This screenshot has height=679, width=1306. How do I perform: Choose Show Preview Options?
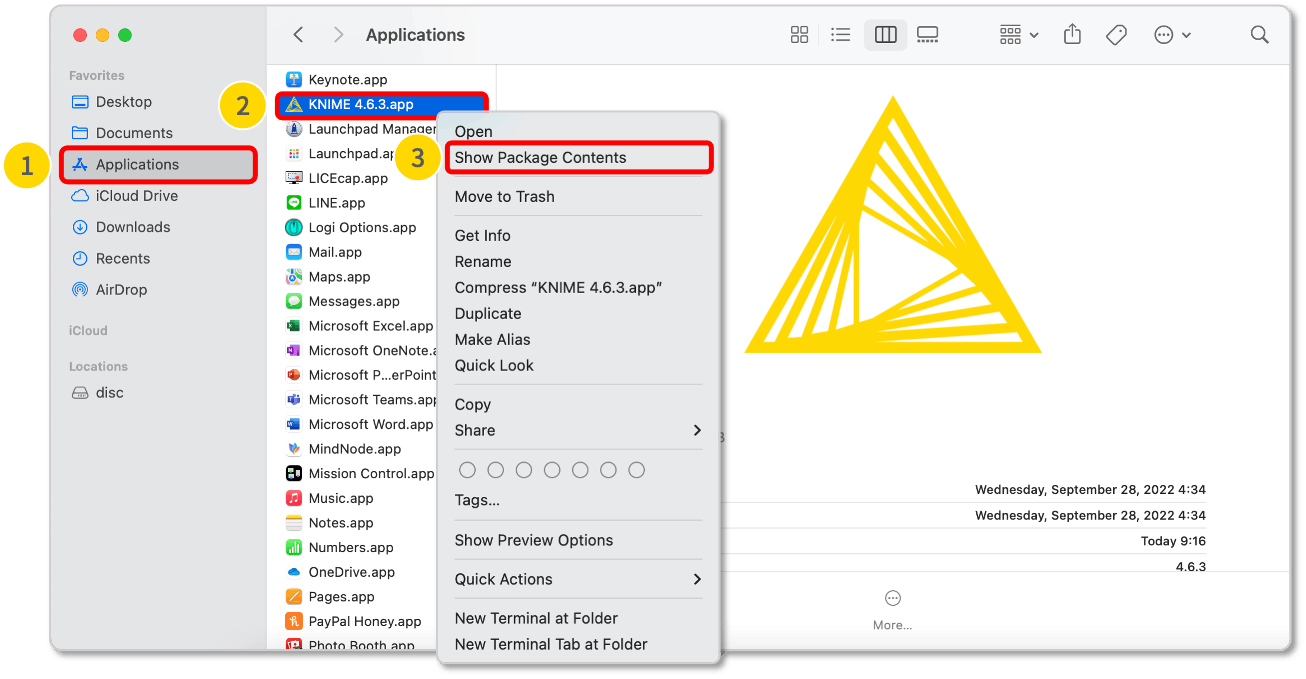coord(534,541)
